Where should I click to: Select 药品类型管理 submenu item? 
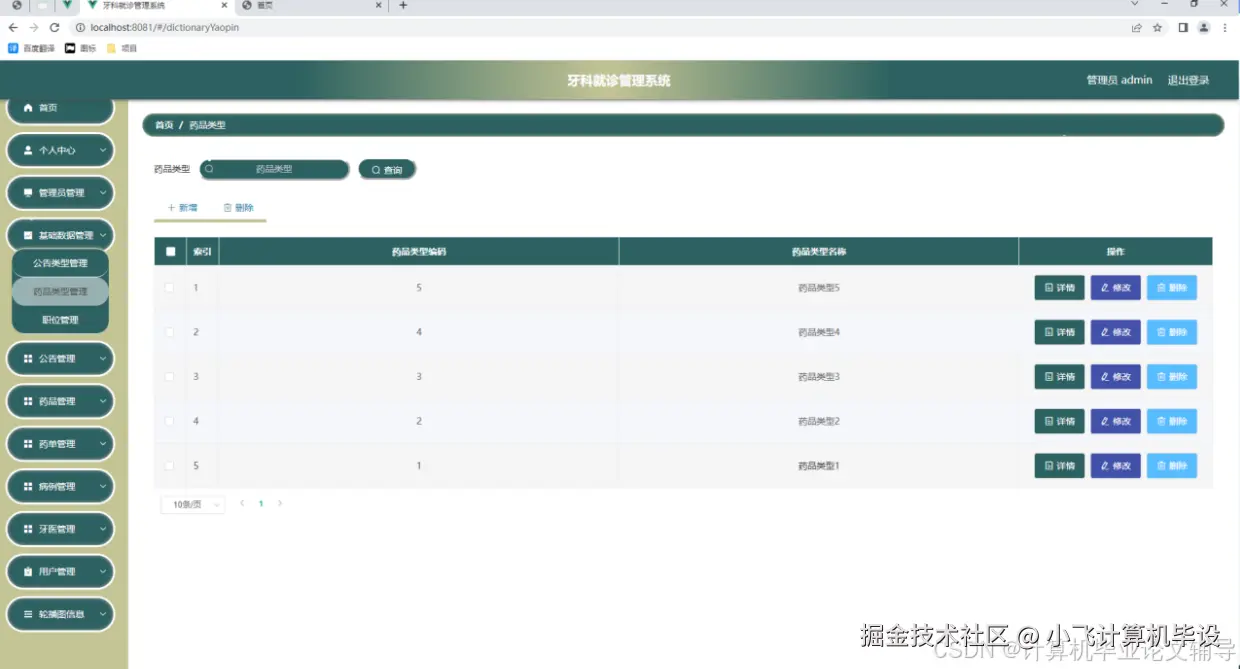[x=60, y=292]
